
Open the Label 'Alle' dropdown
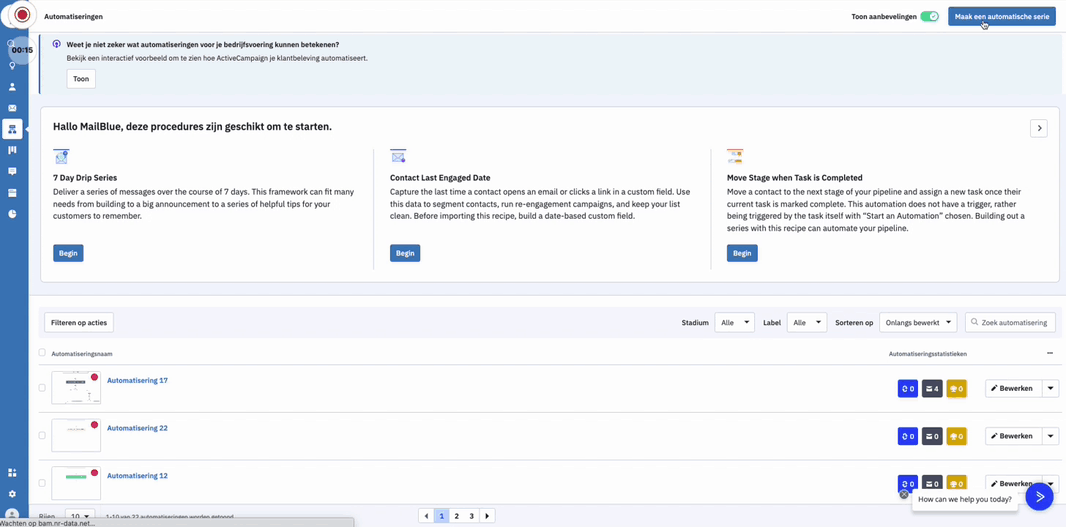click(807, 323)
